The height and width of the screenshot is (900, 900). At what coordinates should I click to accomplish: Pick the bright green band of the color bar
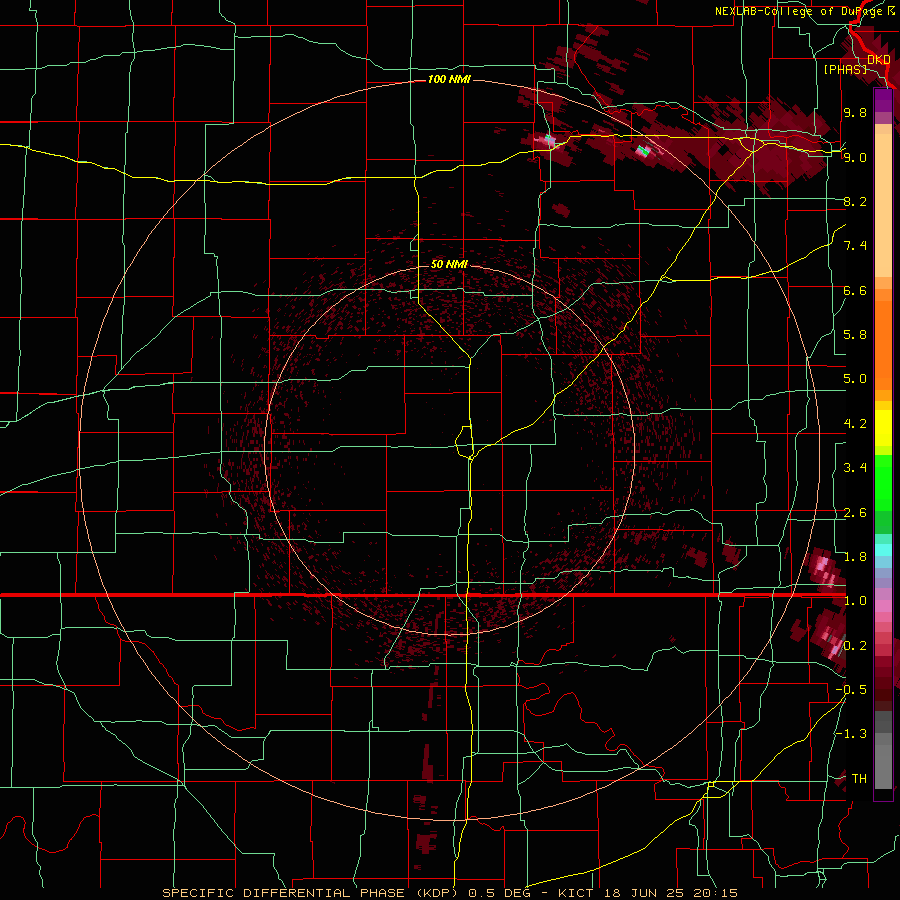tap(883, 483)
